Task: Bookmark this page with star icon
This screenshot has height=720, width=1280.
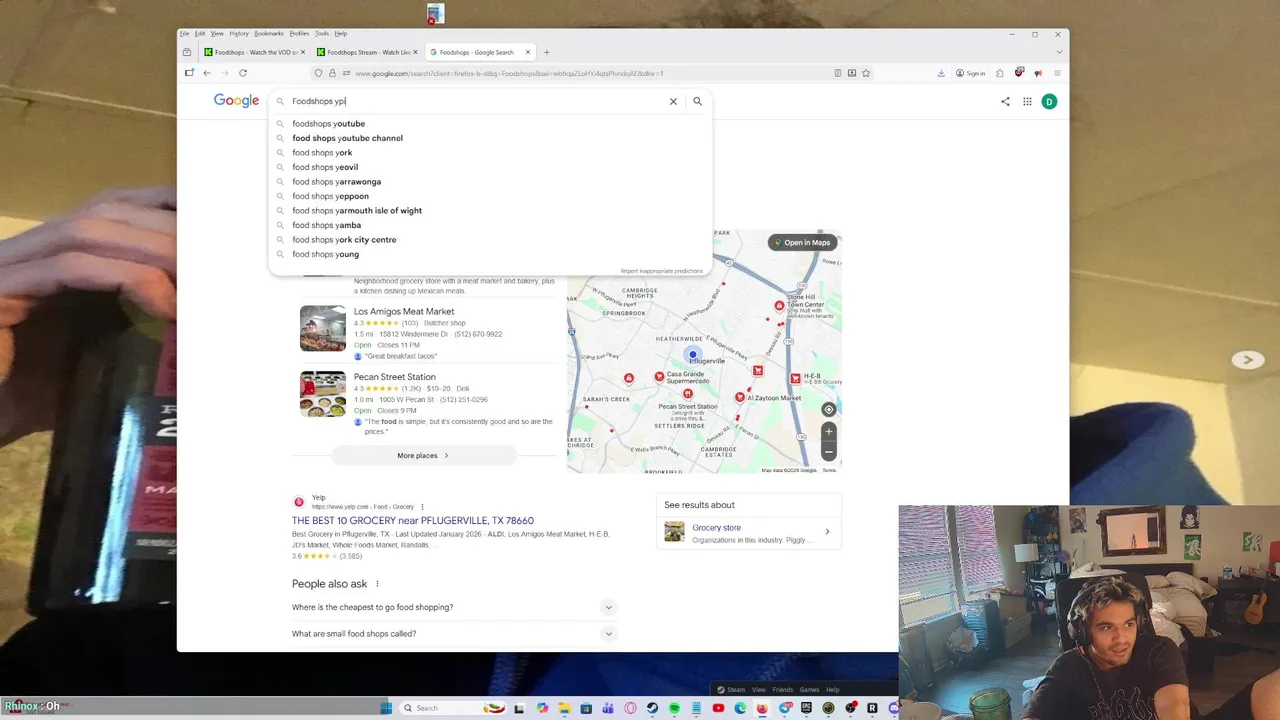Action: [866, 73]
